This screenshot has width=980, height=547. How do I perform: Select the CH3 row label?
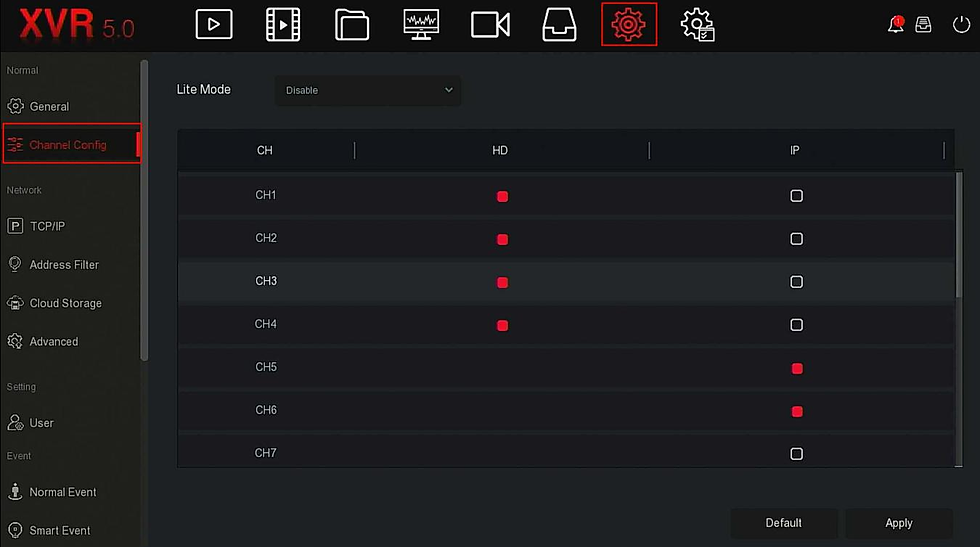click(x=266, y=281)
